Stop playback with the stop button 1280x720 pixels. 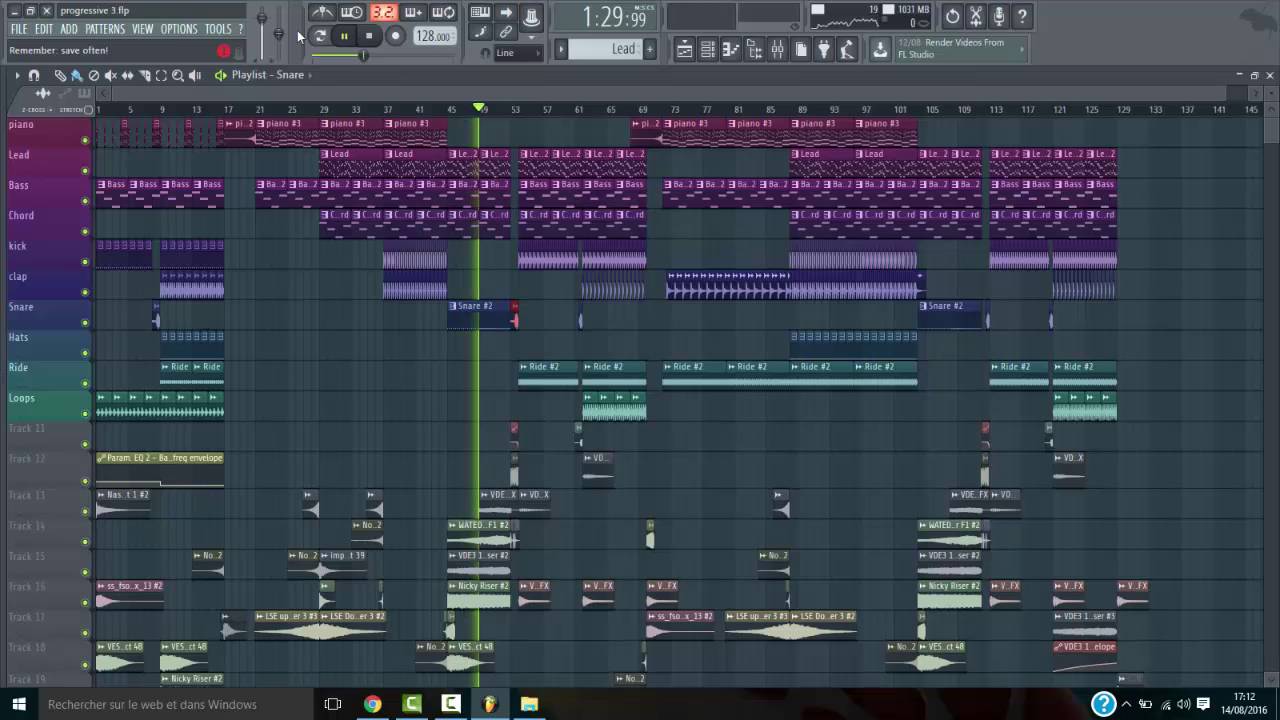[x=369, y=36]
